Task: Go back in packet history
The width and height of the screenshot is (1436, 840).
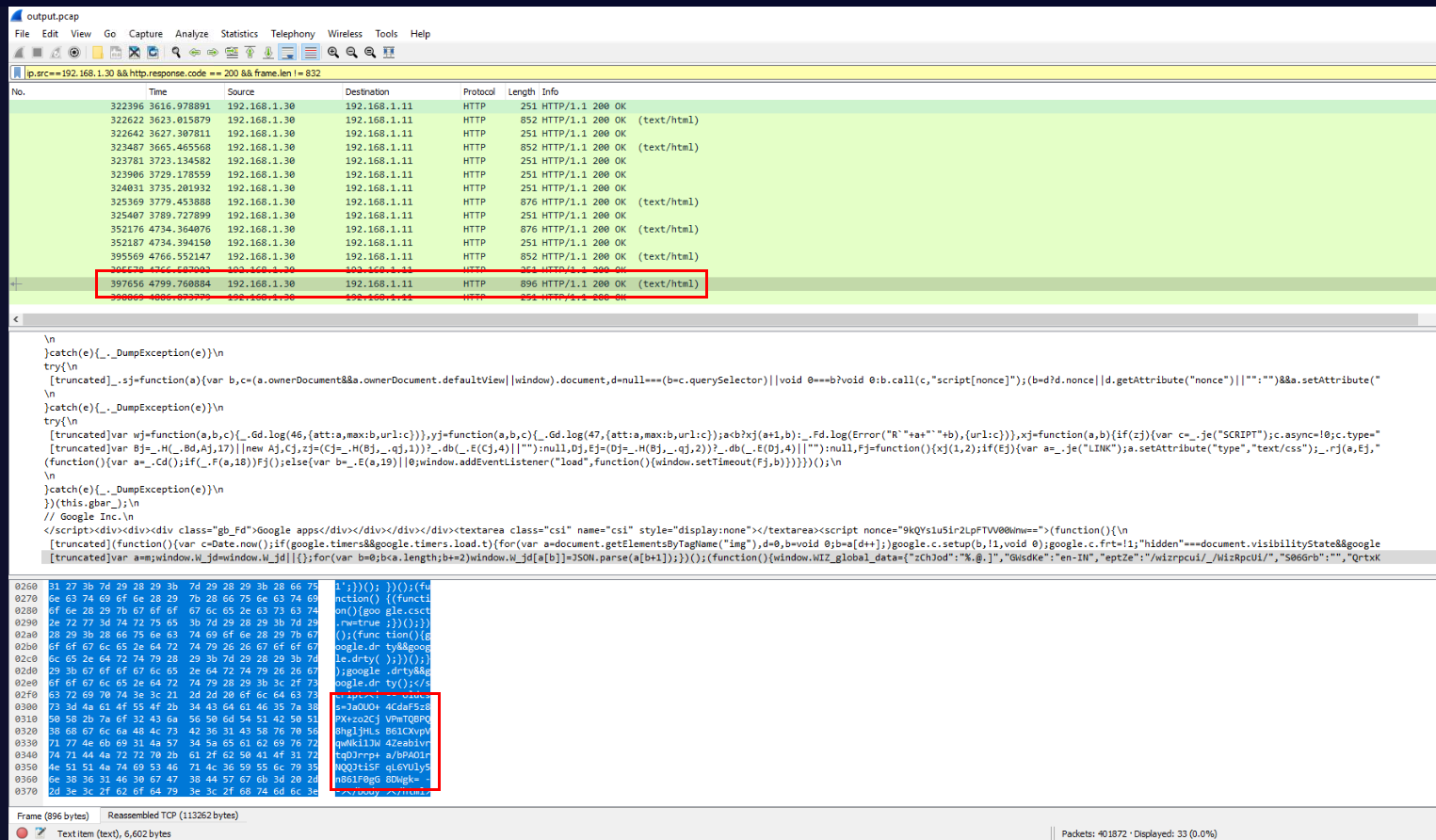Action: coord(195,53)
